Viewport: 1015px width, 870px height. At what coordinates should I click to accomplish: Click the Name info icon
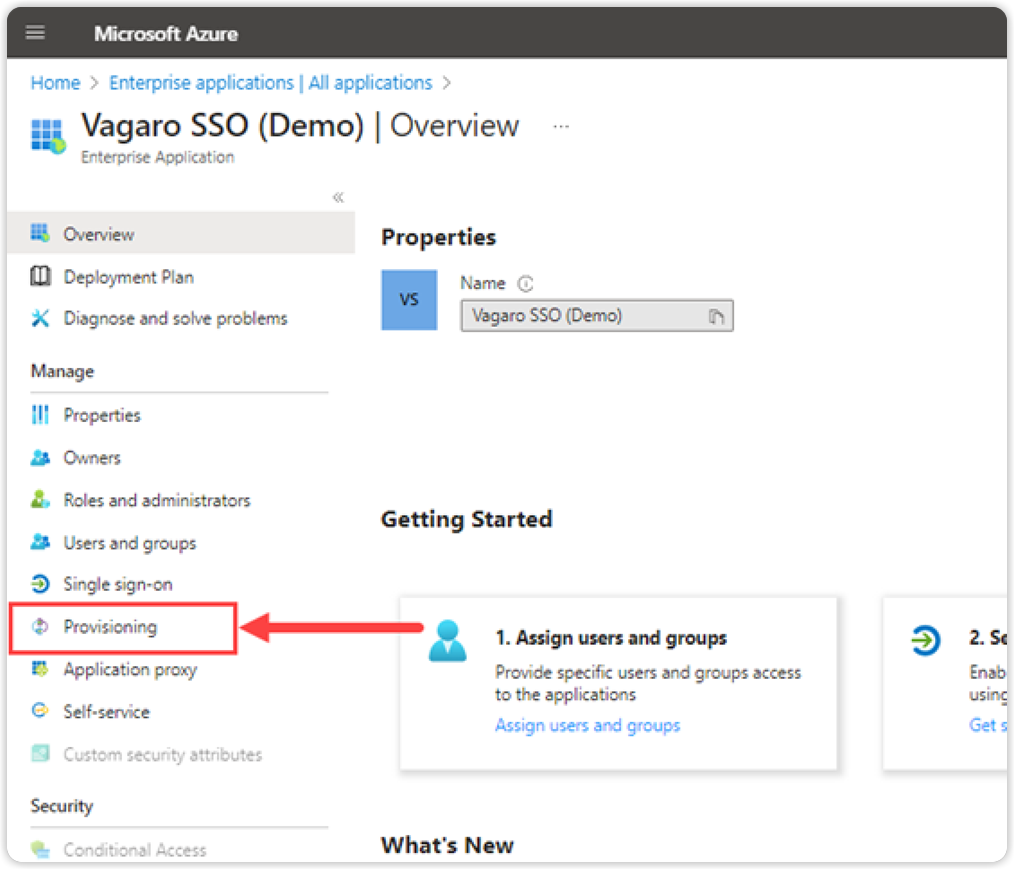tap(525, 284)
